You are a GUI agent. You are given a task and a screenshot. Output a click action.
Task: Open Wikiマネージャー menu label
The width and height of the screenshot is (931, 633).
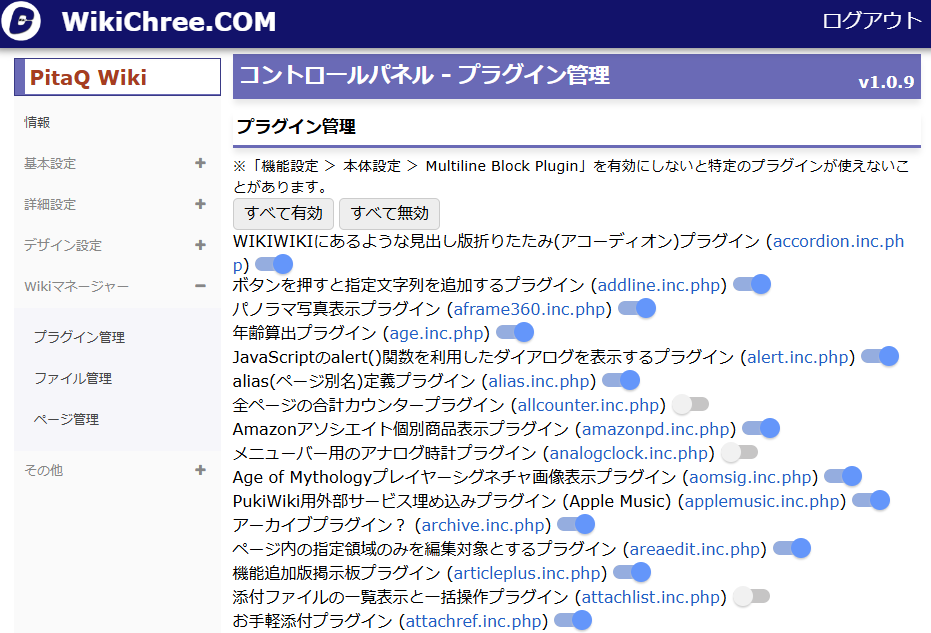[x=76, y=286]
